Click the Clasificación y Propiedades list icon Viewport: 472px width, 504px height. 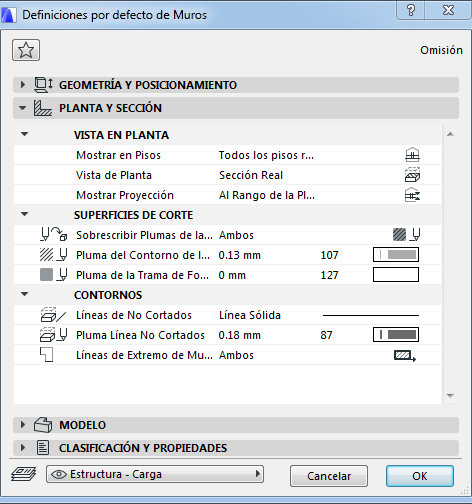[x=43, y=448]
